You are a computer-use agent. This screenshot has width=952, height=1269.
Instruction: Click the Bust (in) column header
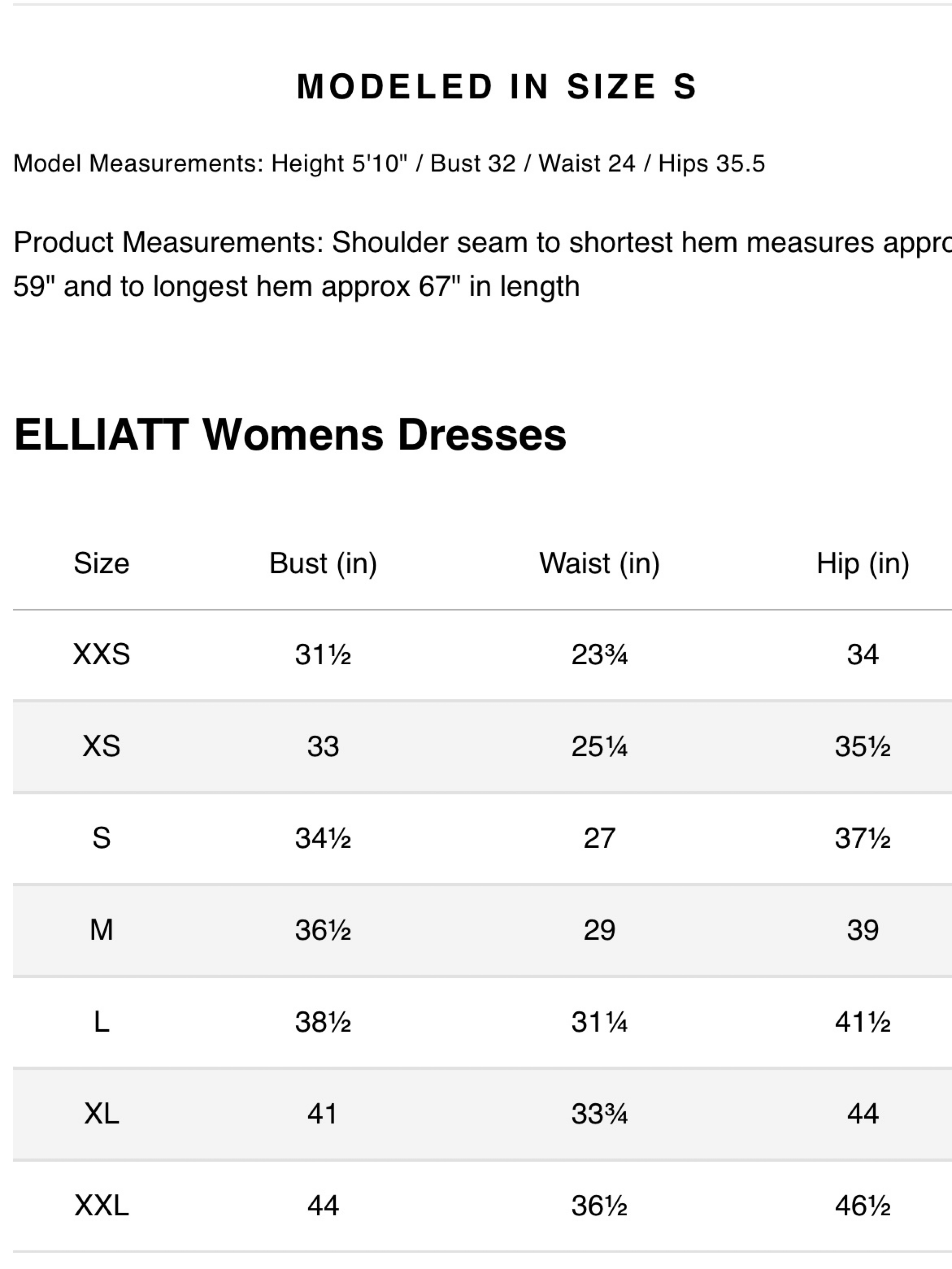323,563
